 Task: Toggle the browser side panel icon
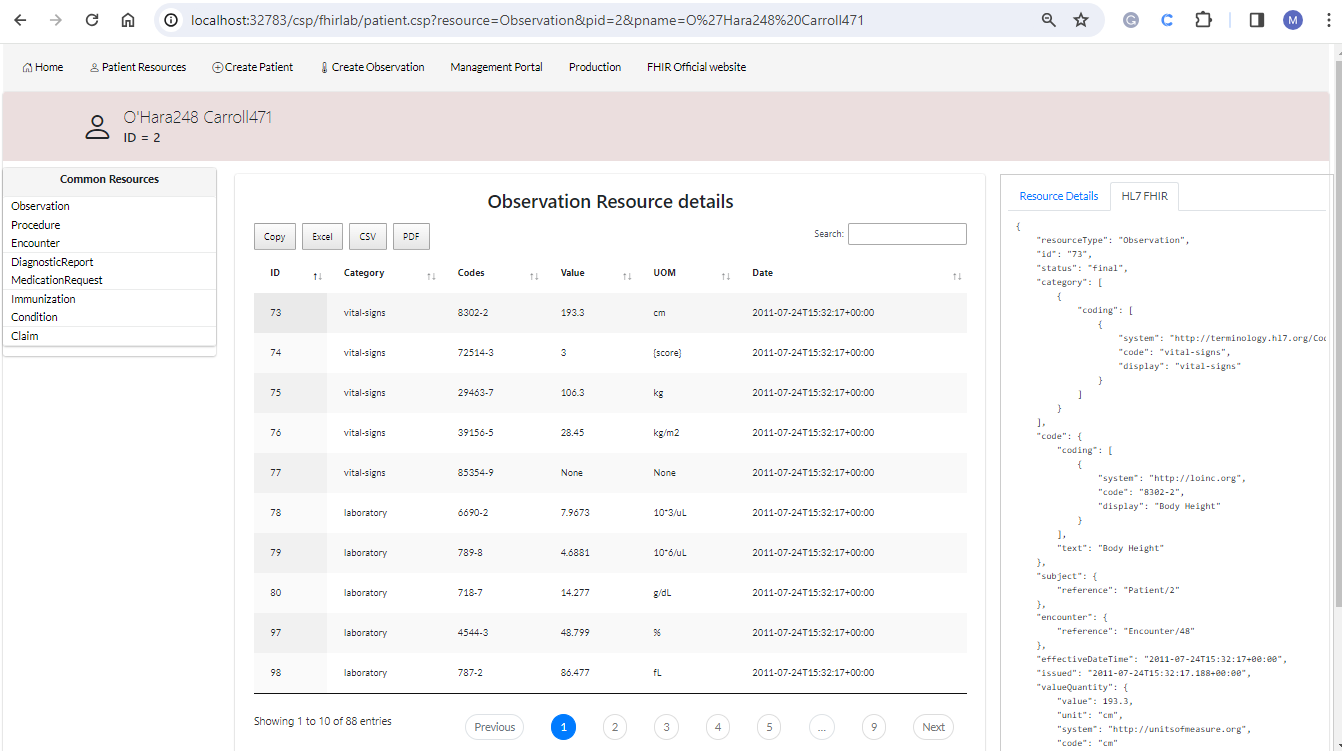(1257, 20)
